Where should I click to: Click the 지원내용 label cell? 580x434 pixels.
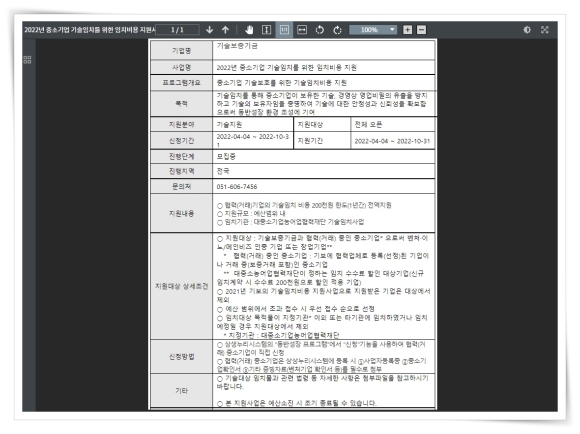[x=181, y=213]
